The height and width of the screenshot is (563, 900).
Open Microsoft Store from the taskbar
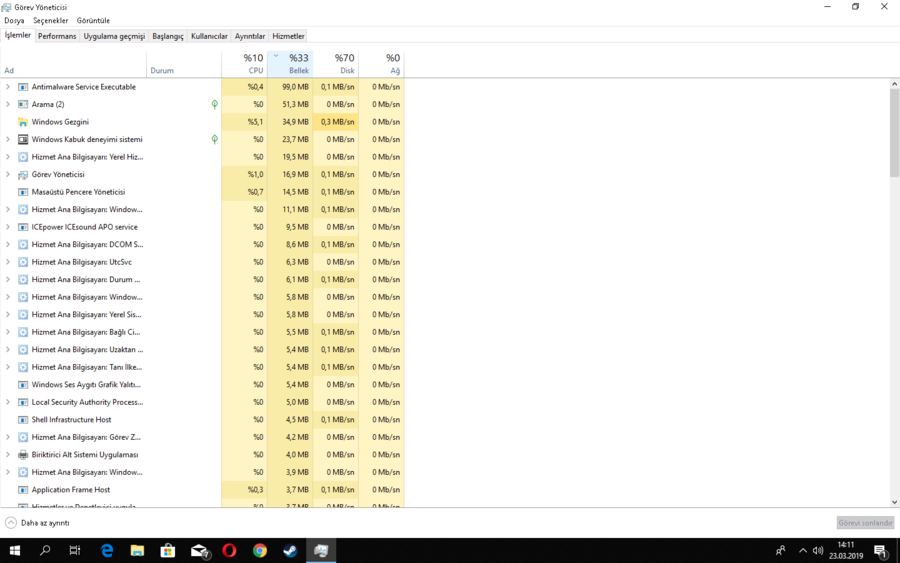pos(168,551)
